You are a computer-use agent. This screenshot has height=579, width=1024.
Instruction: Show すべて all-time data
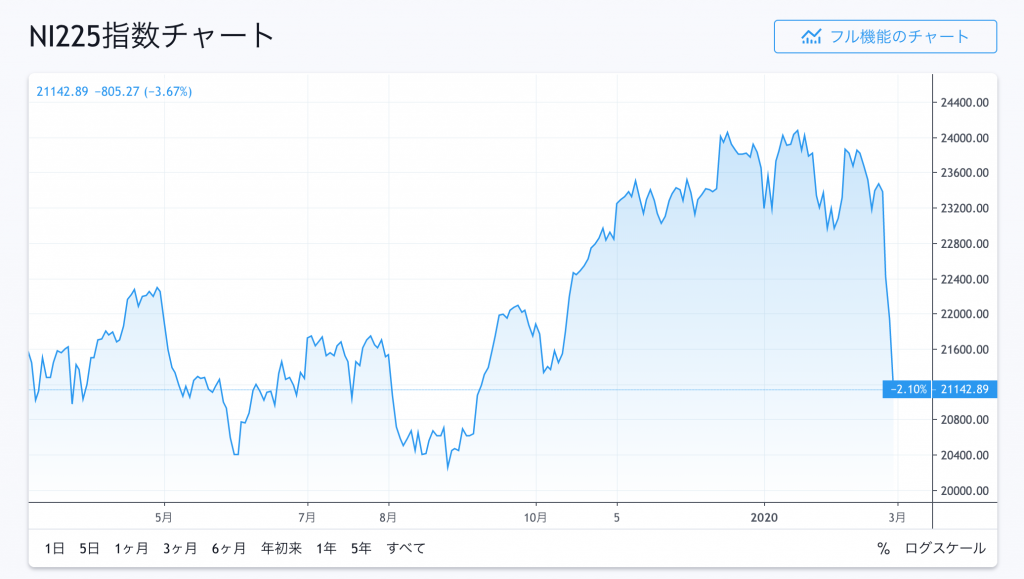pyautogui.click(x=406, y=548)
